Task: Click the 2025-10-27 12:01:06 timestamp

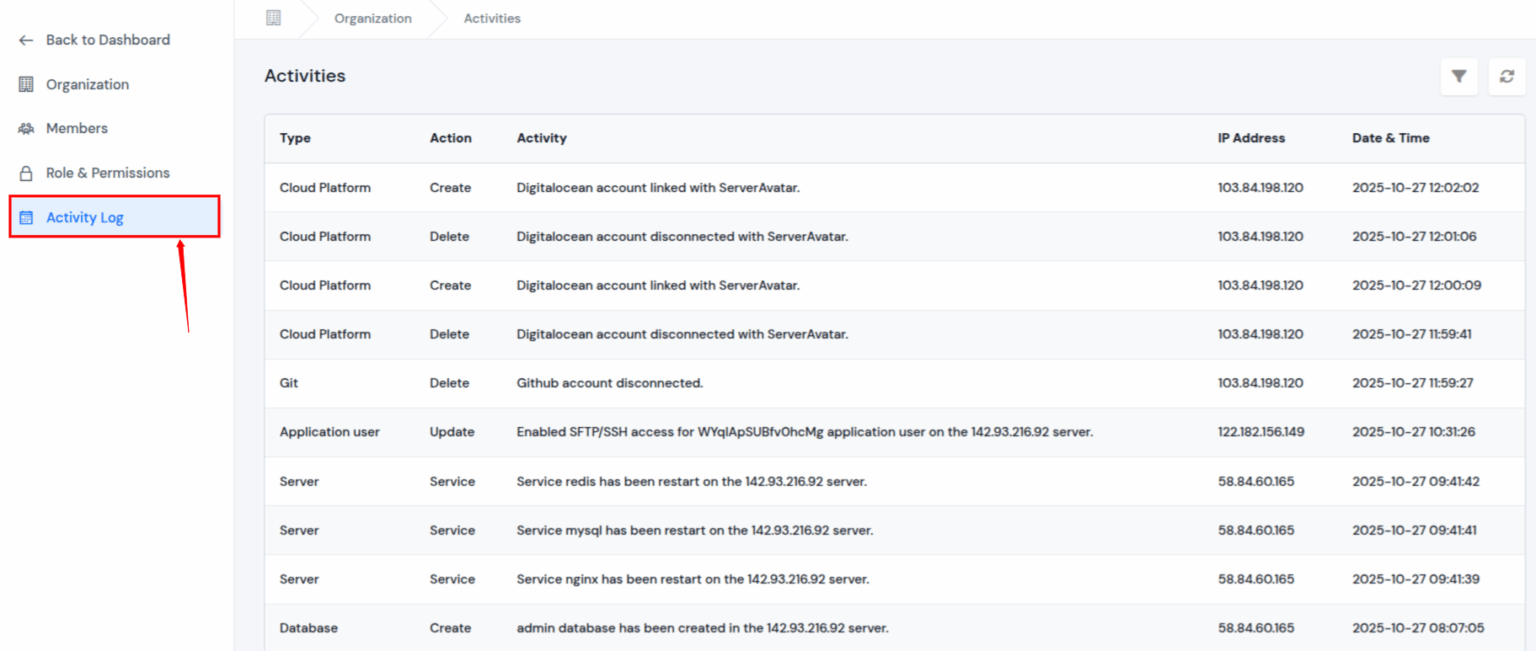Action: click(x=1415, y=237)
